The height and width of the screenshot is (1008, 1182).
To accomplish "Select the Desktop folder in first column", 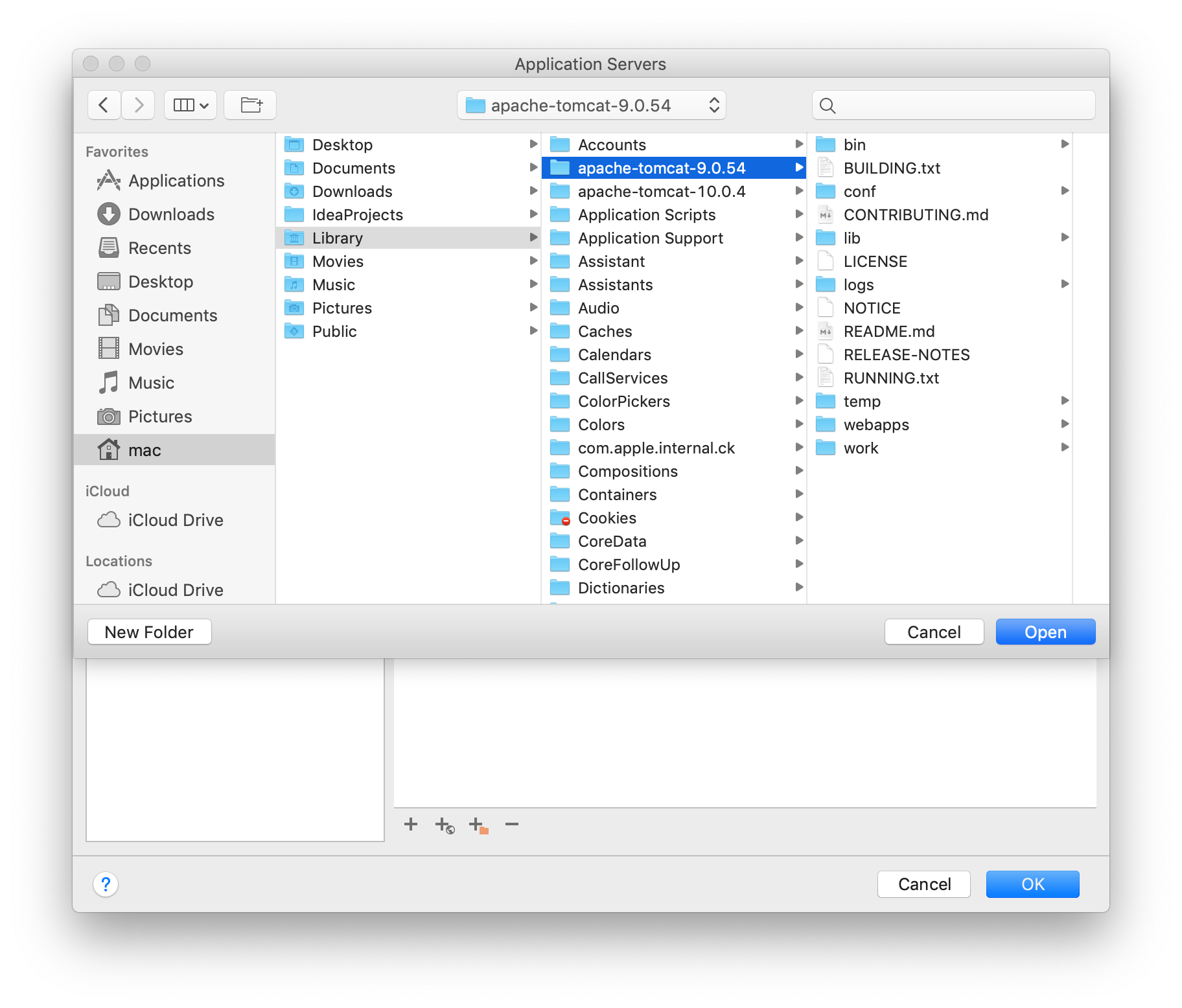I will click(408, 144).
